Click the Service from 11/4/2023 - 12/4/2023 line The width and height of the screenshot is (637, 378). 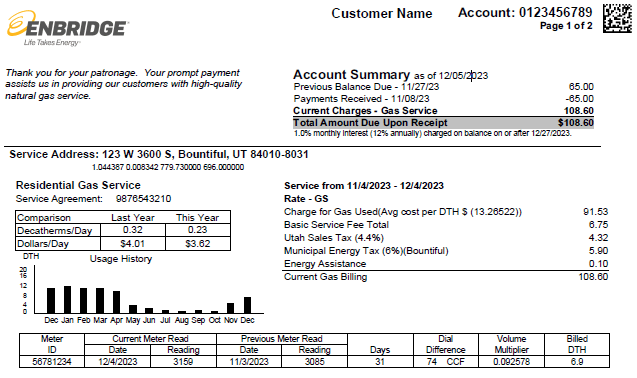click(364, 186)
